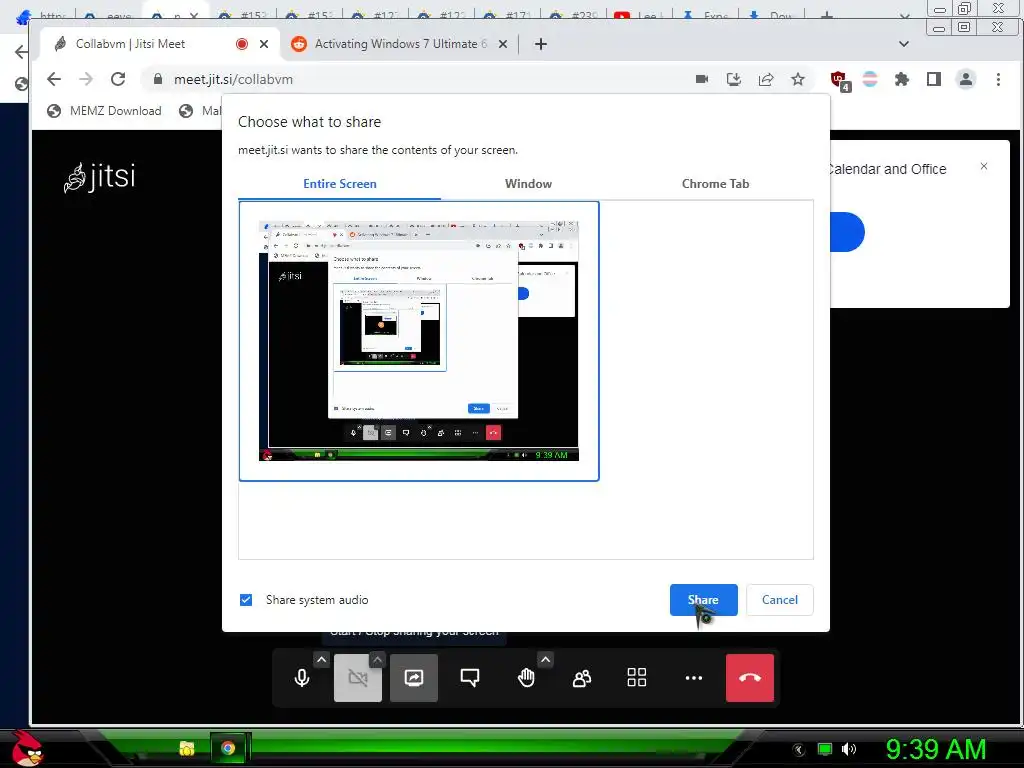Click the camera permission icon in address bar
This screenshot has width=1024, height=768.
click(702, 79)
